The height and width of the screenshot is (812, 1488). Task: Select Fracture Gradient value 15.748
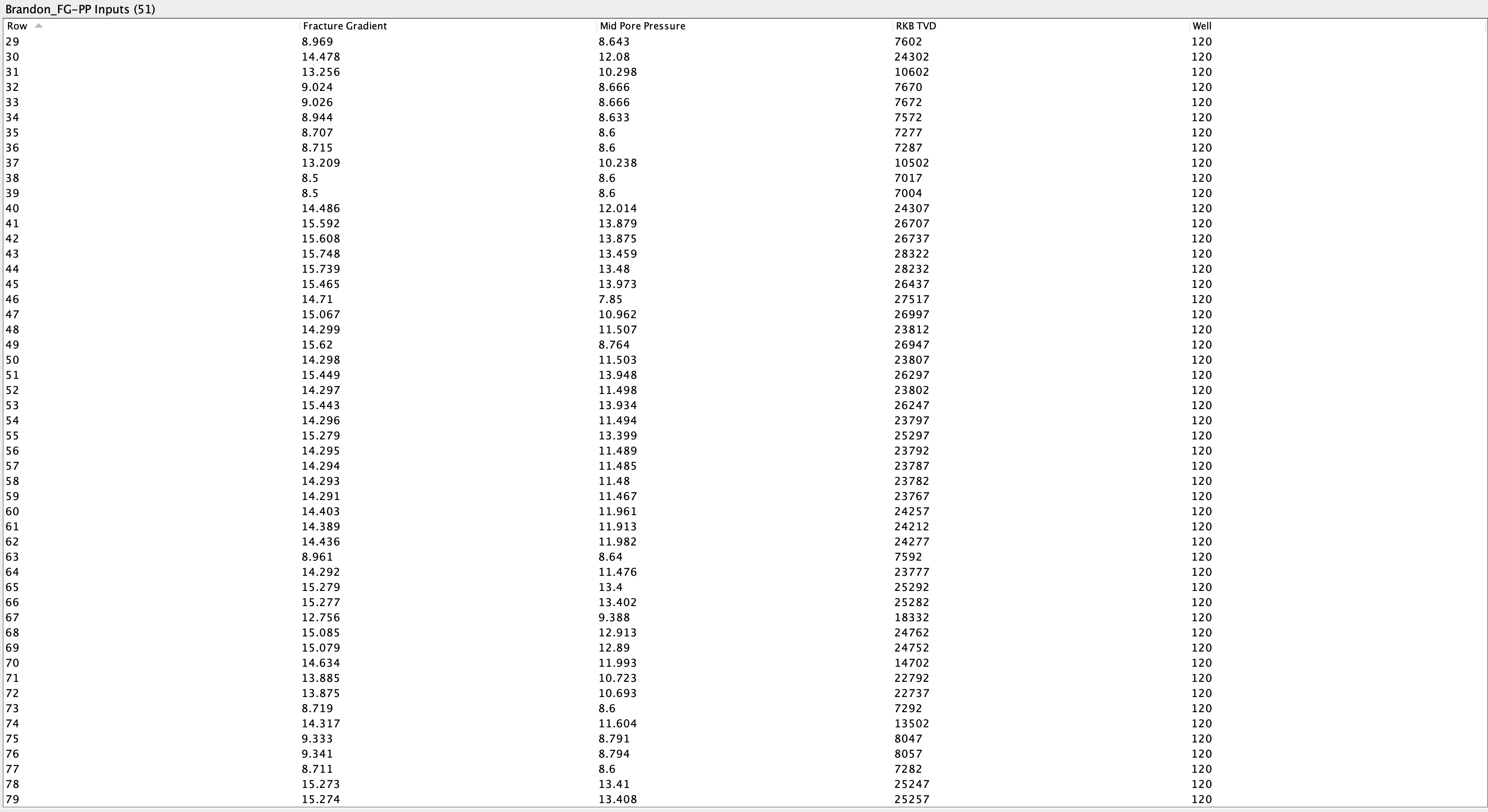tap(321, 254)
